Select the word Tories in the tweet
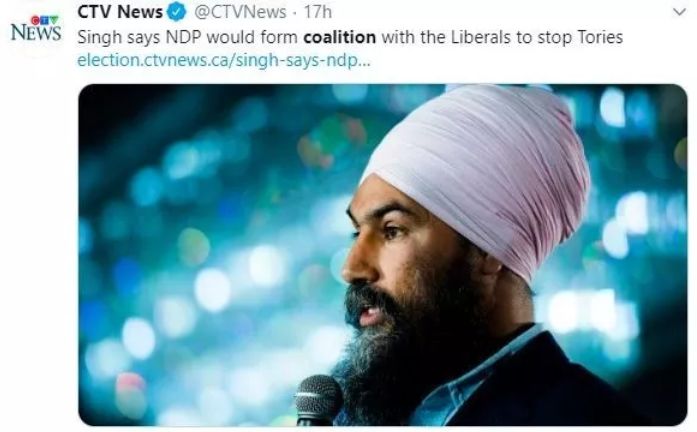 point(600,37)
